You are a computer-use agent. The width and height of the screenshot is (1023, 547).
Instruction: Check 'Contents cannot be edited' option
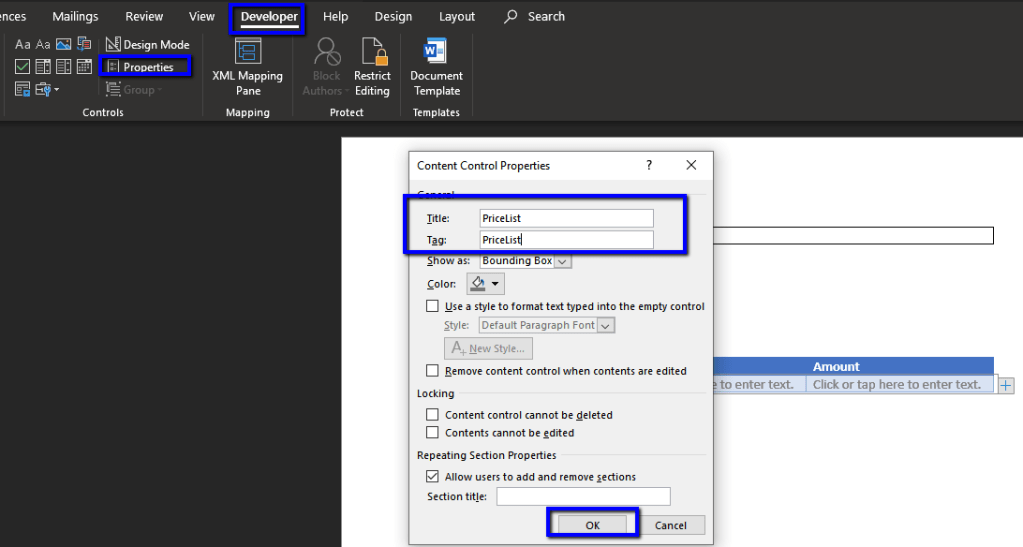tap(433, 433)
